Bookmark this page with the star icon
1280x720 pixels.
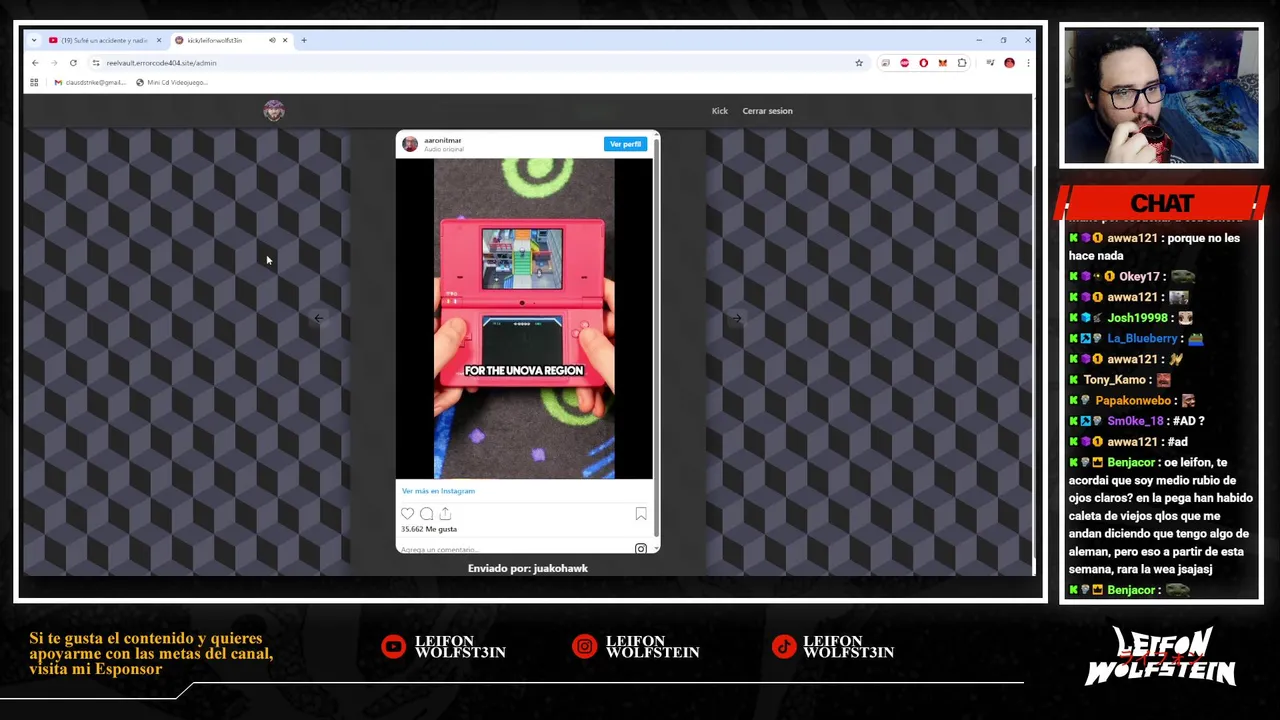pos(858,63)
